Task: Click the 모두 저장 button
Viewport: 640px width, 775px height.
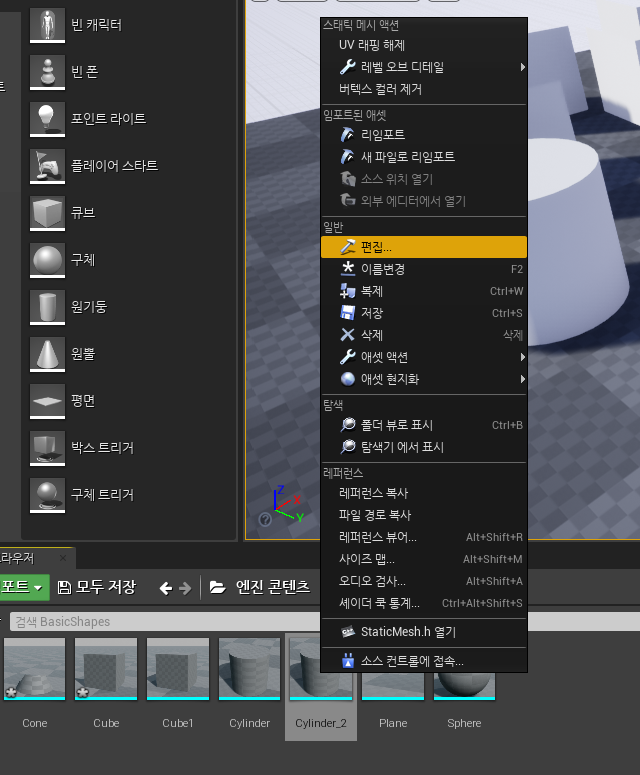Action: [x=97, y=587]
